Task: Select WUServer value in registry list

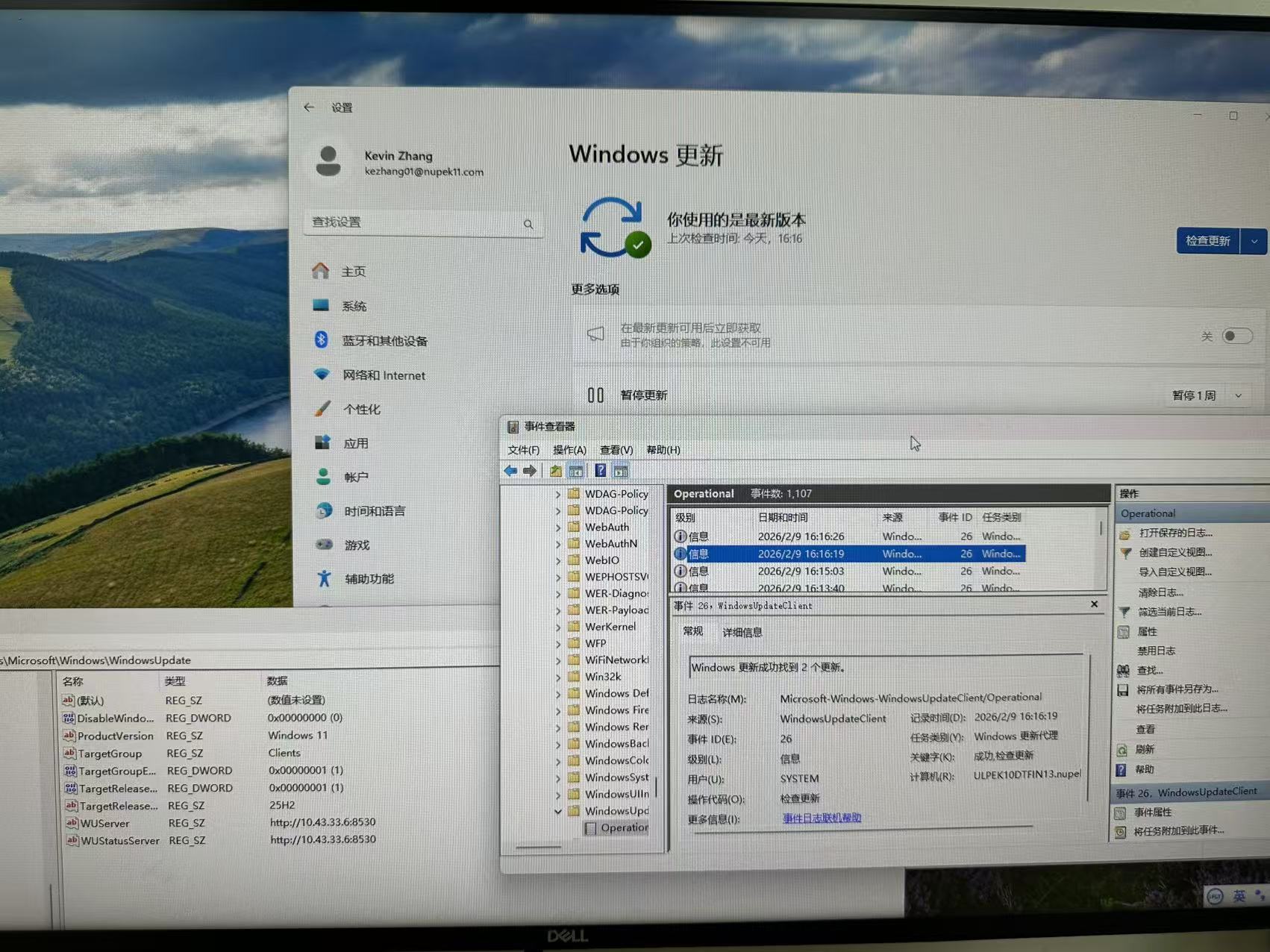Action: pos(104,823)
